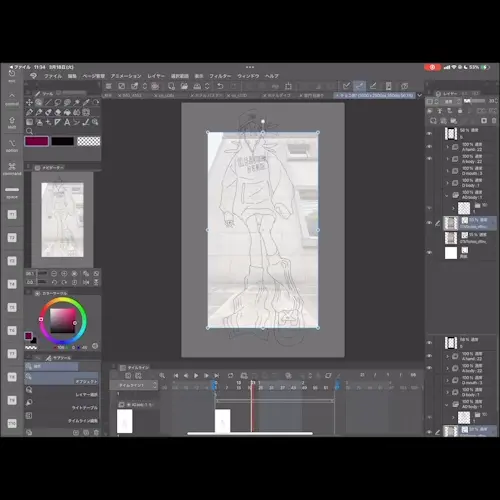The image size is (500, 500).
Task: Expand the nested folder inside AD:body
Action: (453, 208)
